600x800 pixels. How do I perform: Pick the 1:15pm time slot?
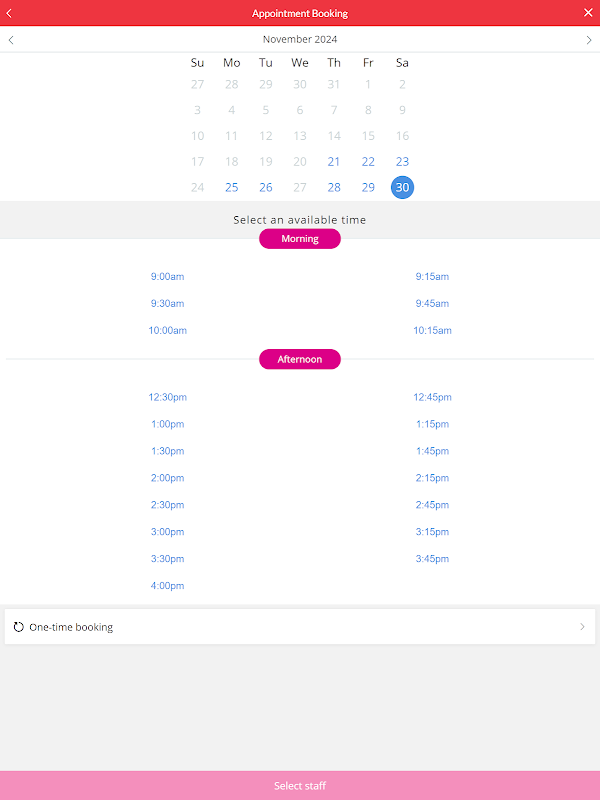[432, 424]
